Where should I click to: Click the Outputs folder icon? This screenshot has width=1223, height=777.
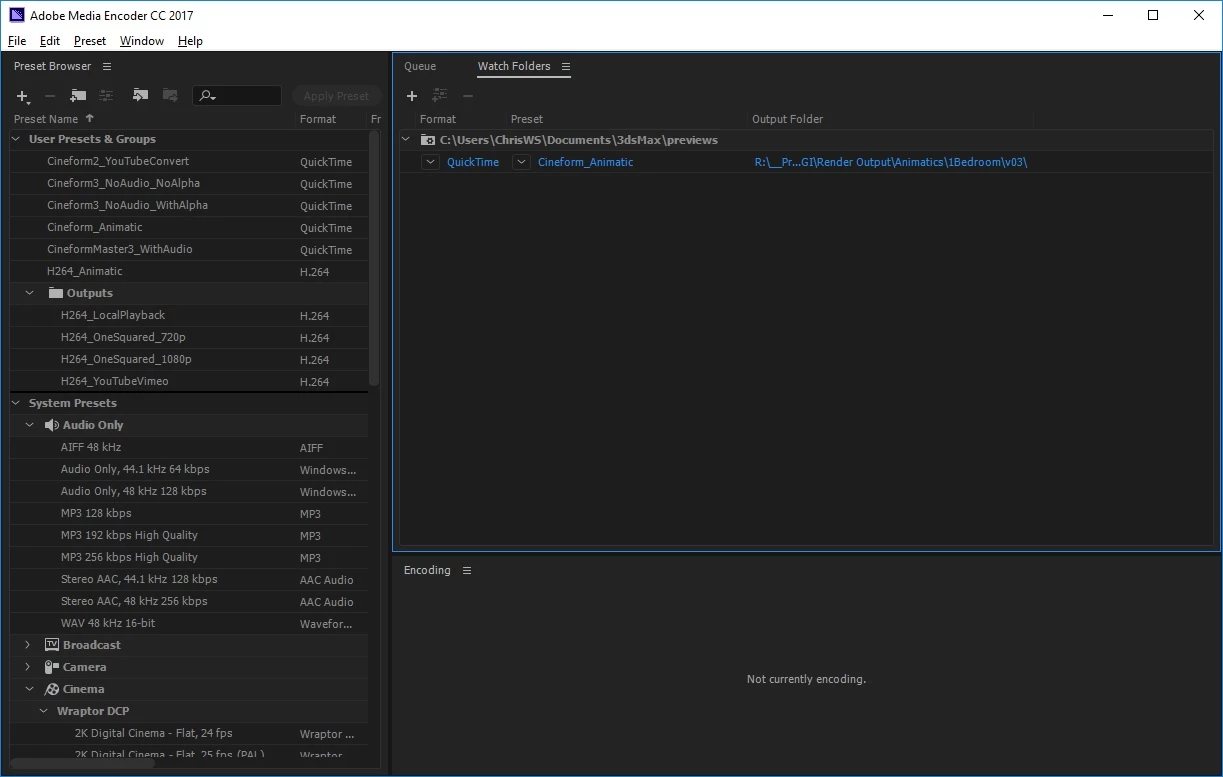56,293
